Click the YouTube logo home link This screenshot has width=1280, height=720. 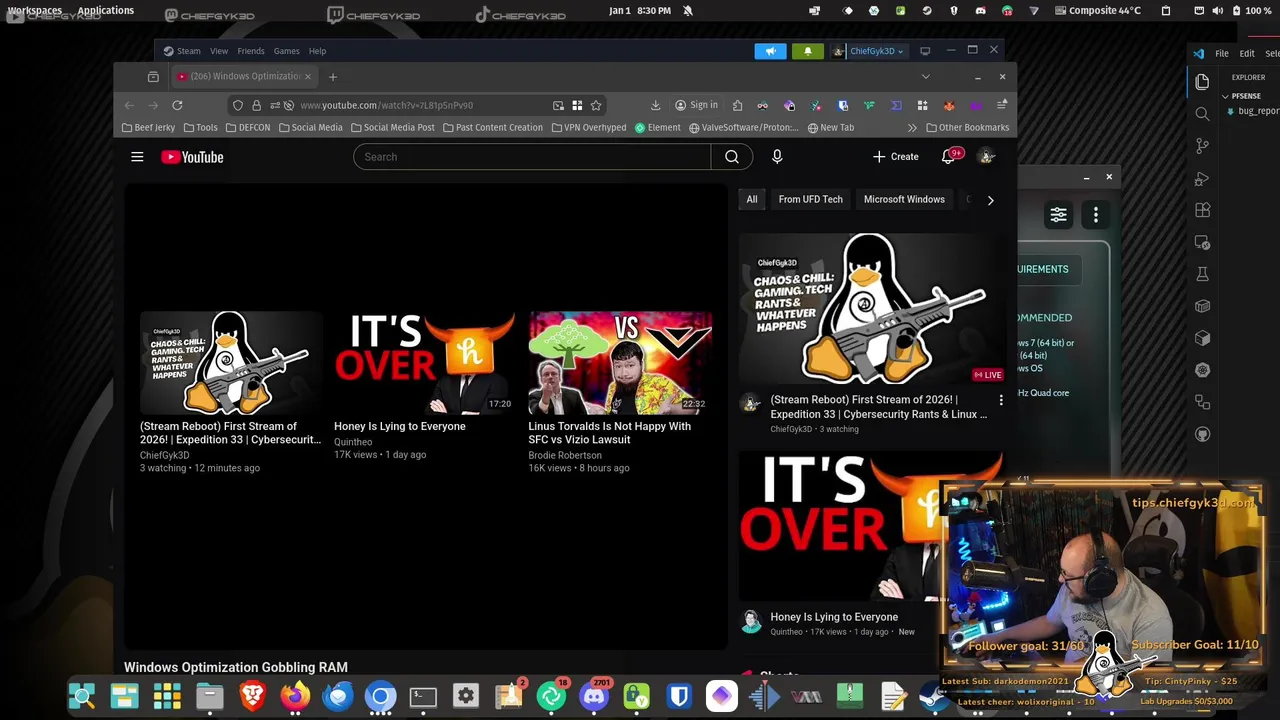tap(192, 157)
